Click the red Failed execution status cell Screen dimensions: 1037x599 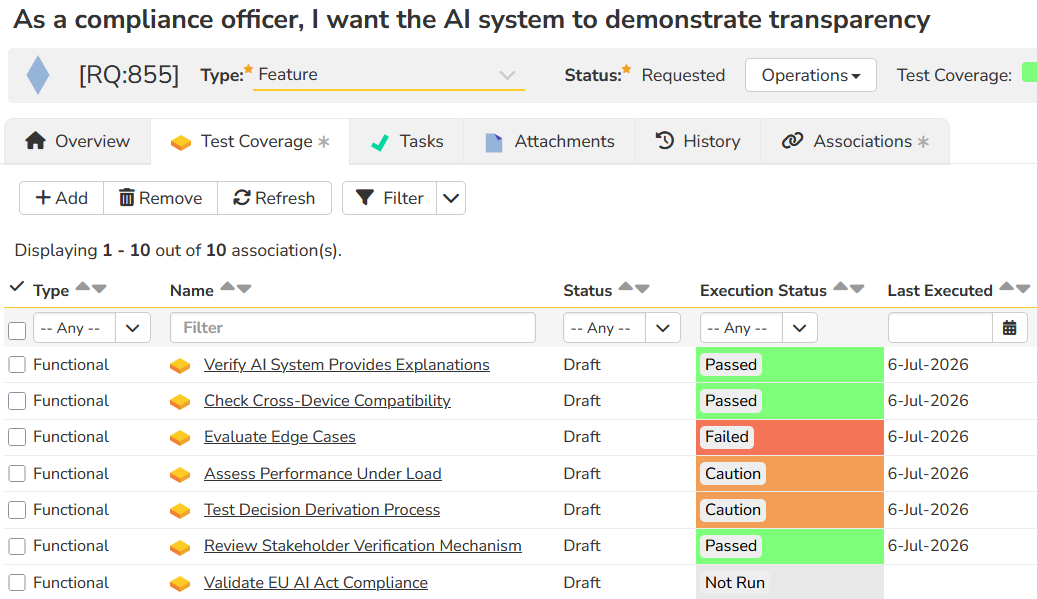click(x=790, y=437)
